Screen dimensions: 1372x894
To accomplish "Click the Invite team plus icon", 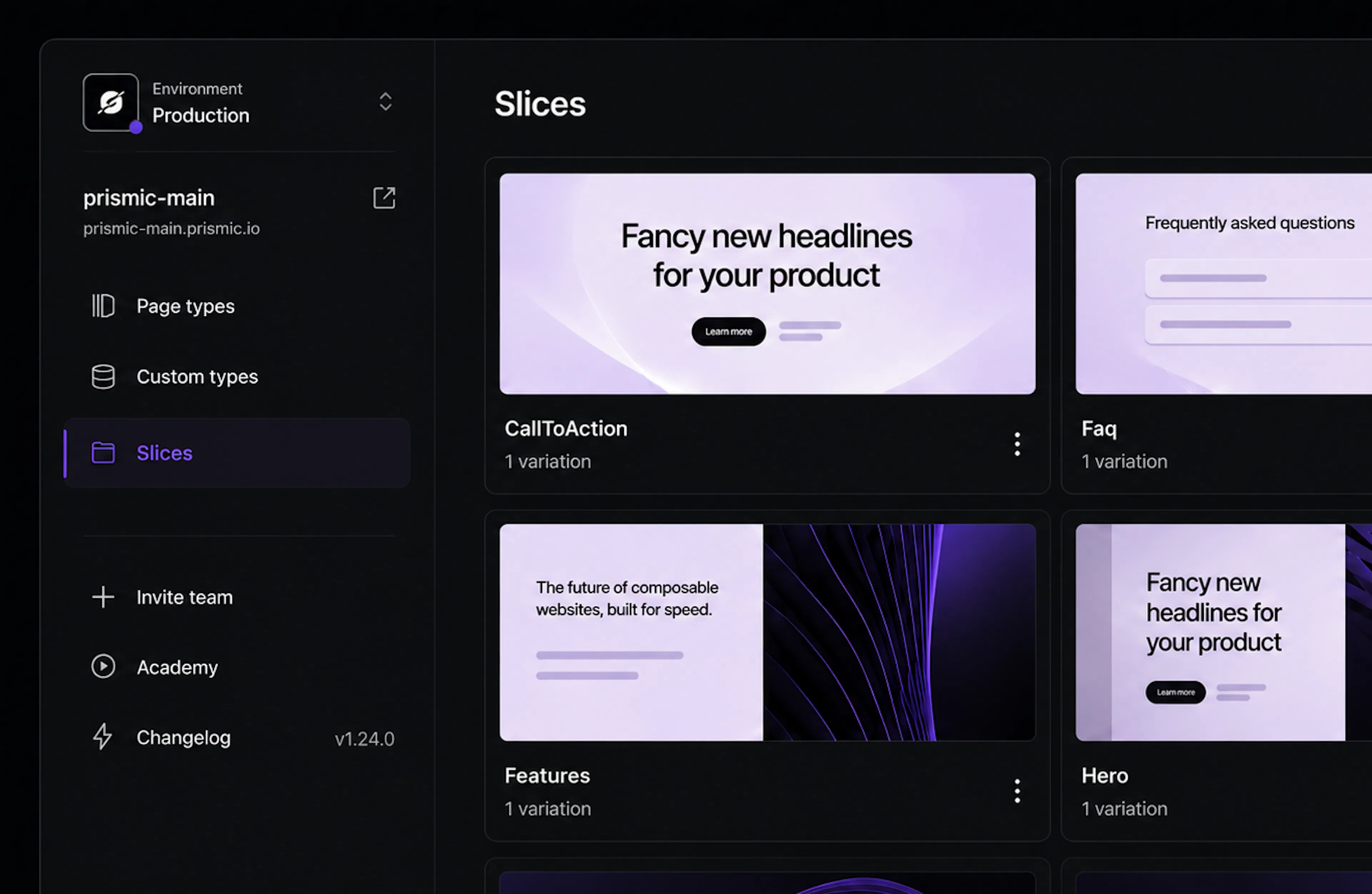I will point(103,597).
